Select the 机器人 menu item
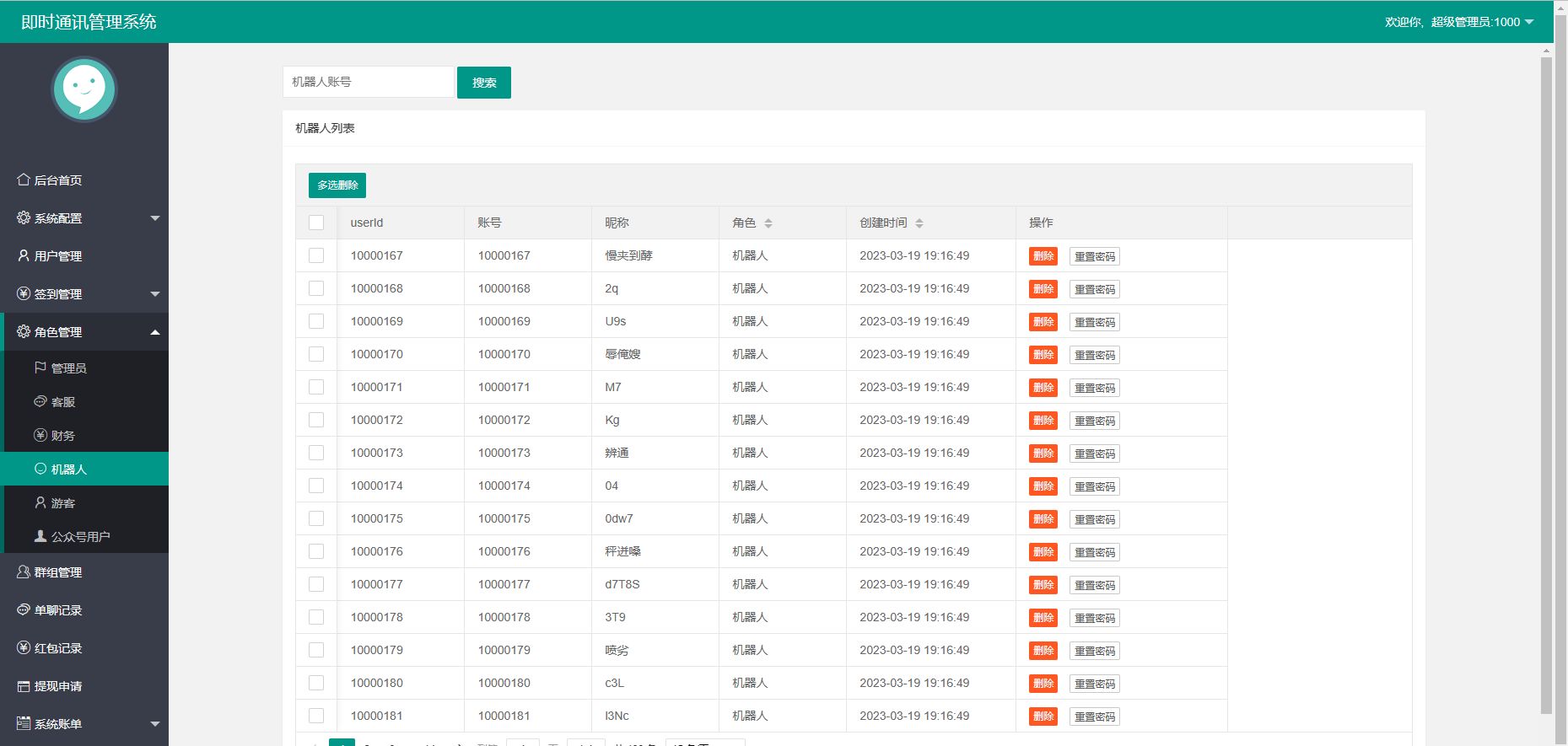Viewport: 1568px width, 746px height. 84,469
